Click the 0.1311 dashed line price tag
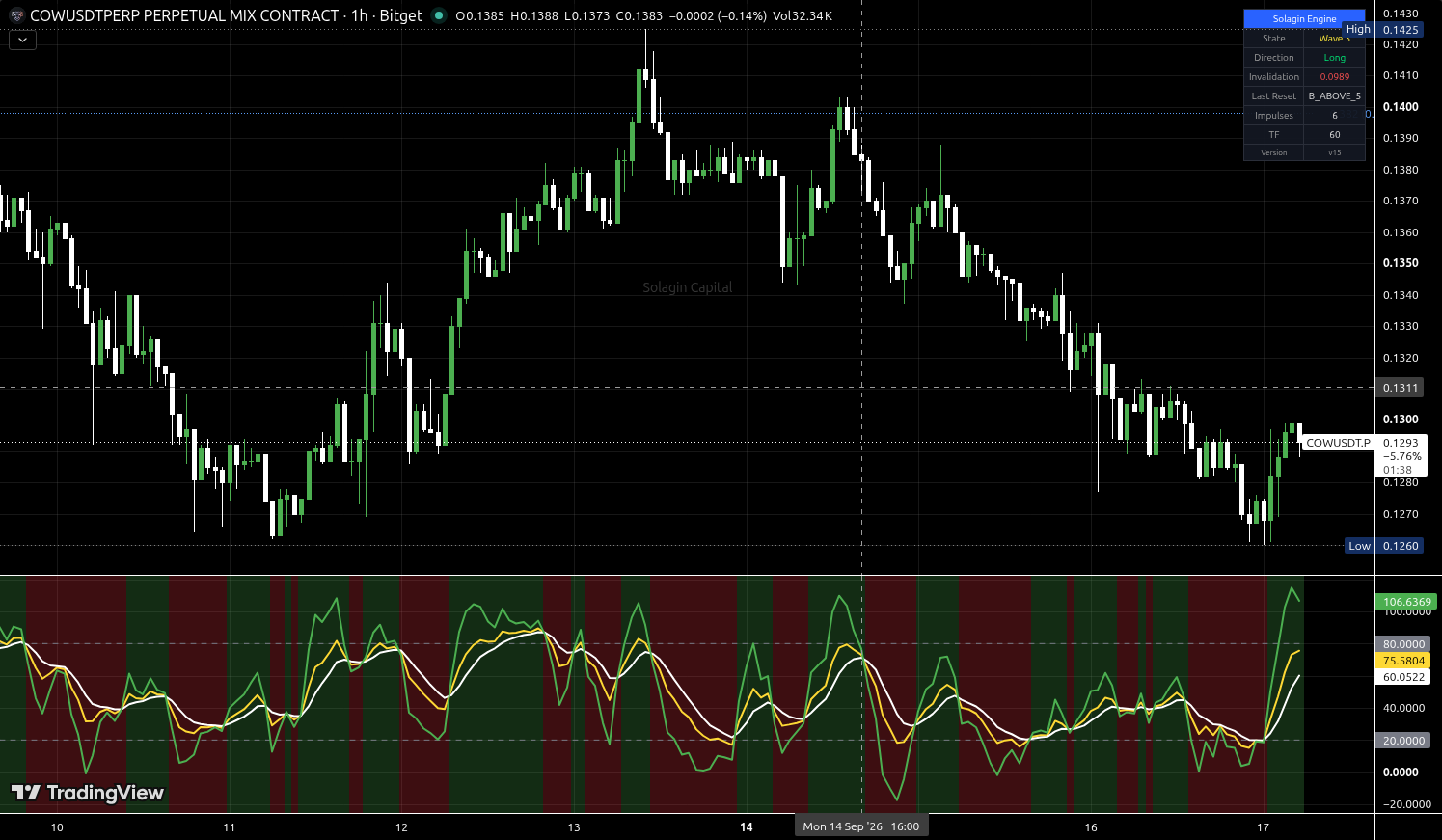The image size is (1442, 840). pyautogui.click(x=1401, y=388)
